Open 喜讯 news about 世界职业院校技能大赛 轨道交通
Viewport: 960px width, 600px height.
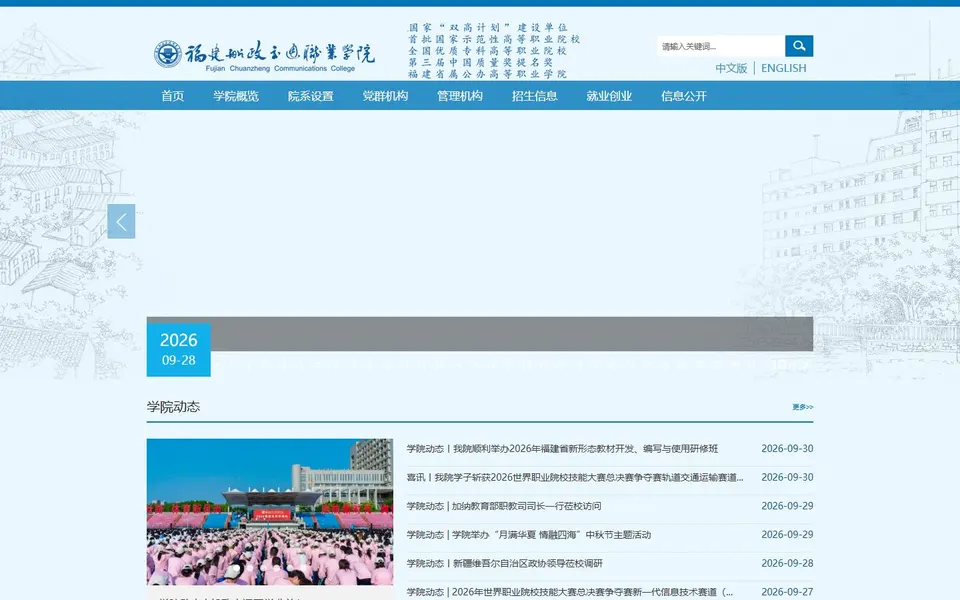[x=575, y=477]
